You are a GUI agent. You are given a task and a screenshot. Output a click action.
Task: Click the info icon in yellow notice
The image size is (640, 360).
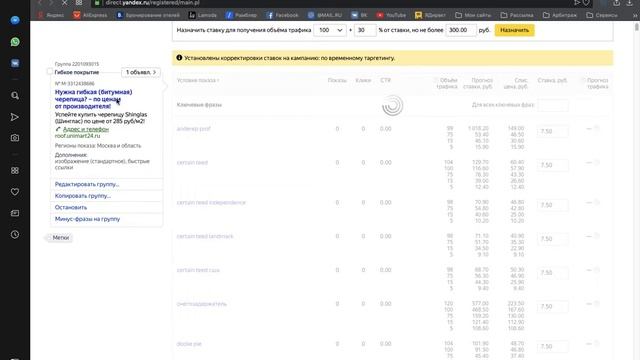(179, 58)
